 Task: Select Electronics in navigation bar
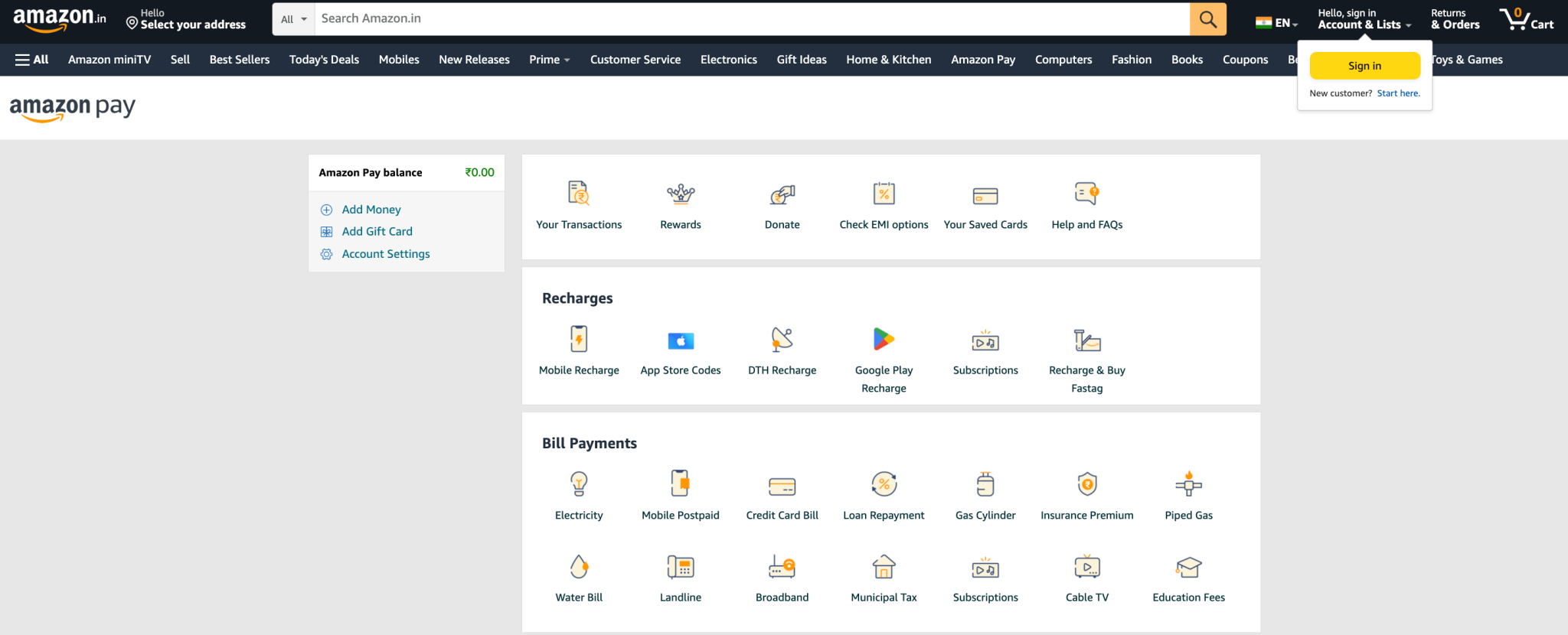[729, 60]
